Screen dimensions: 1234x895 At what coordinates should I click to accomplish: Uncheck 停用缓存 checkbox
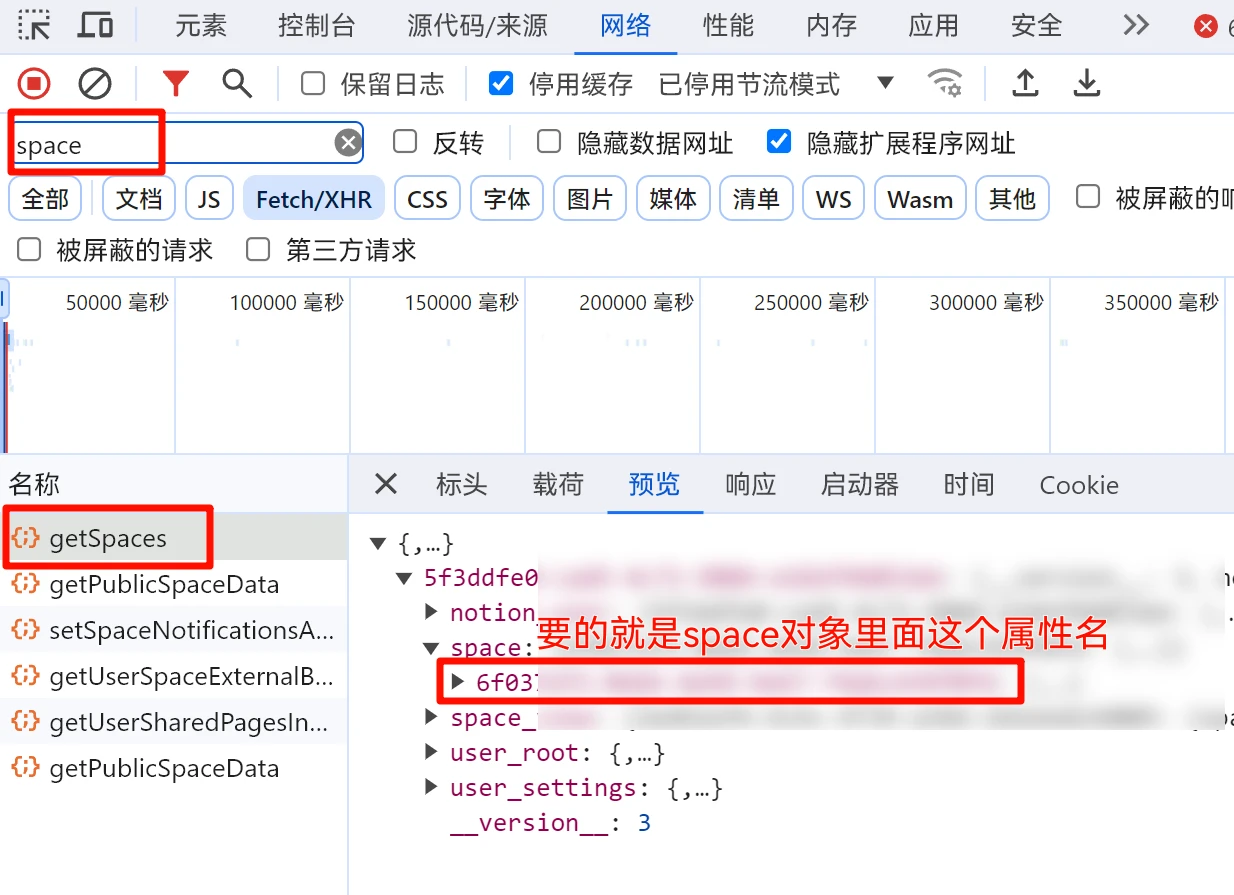pyautogui.click(x=501, y=84)
